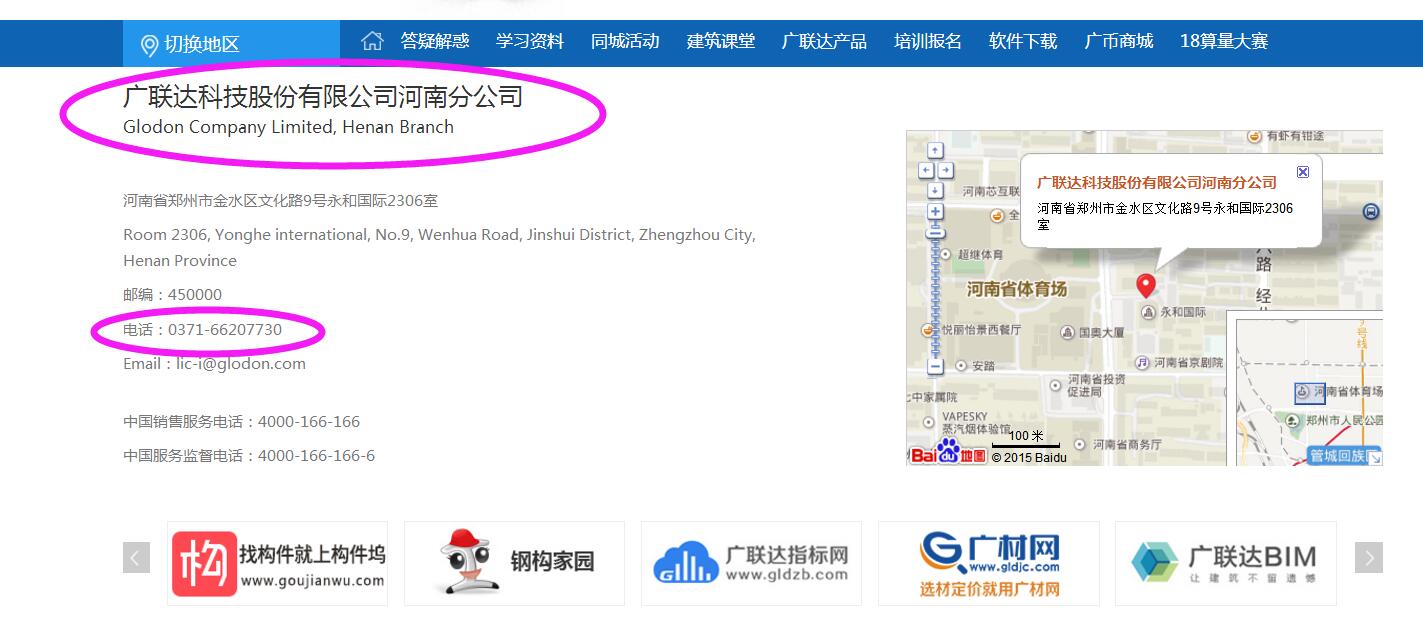The image size is (1423, 642).
Task: Click the email lic-i@glodon.com
Action: click(x=241, y=364)
